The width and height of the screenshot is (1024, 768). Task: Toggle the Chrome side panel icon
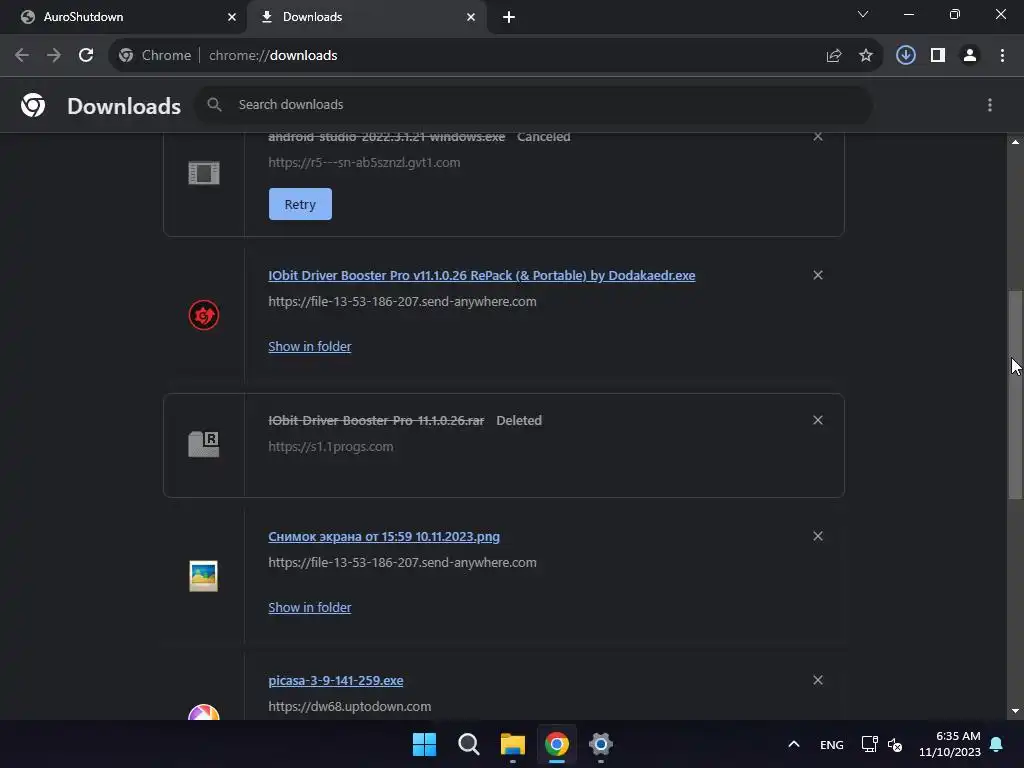[938, 56]
